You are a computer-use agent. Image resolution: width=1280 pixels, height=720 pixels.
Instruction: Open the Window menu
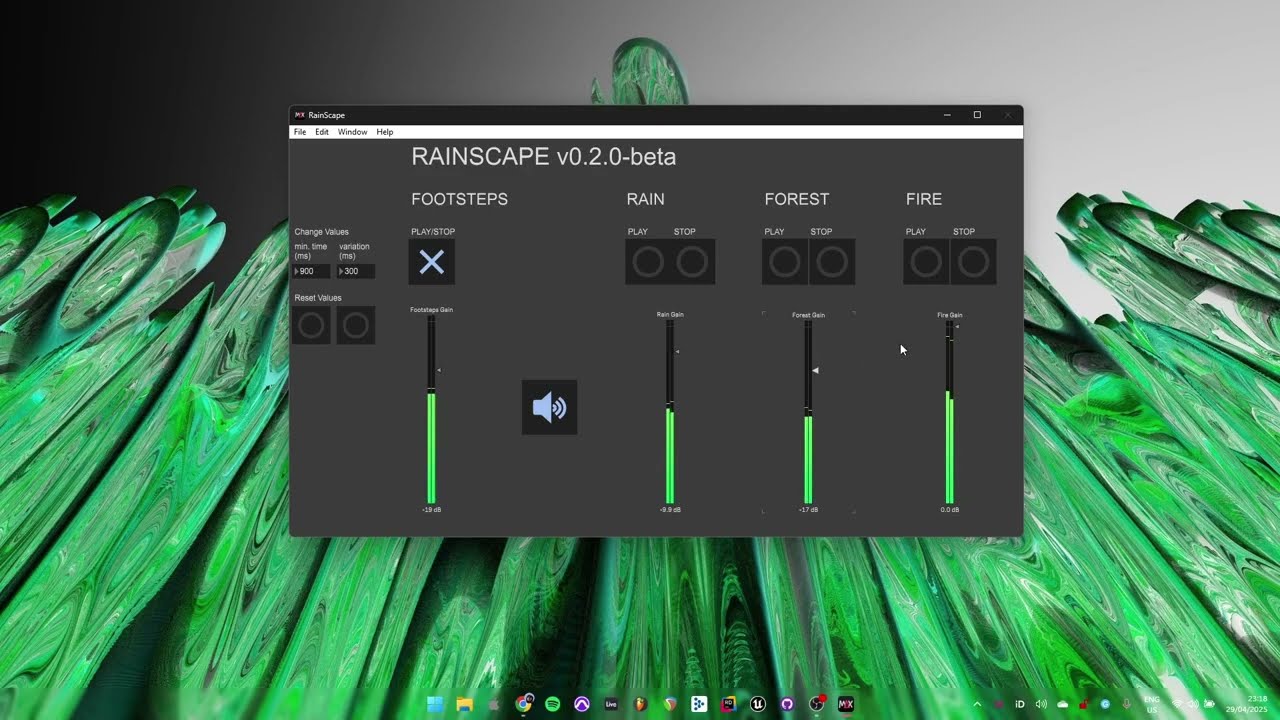click(352, 132)
